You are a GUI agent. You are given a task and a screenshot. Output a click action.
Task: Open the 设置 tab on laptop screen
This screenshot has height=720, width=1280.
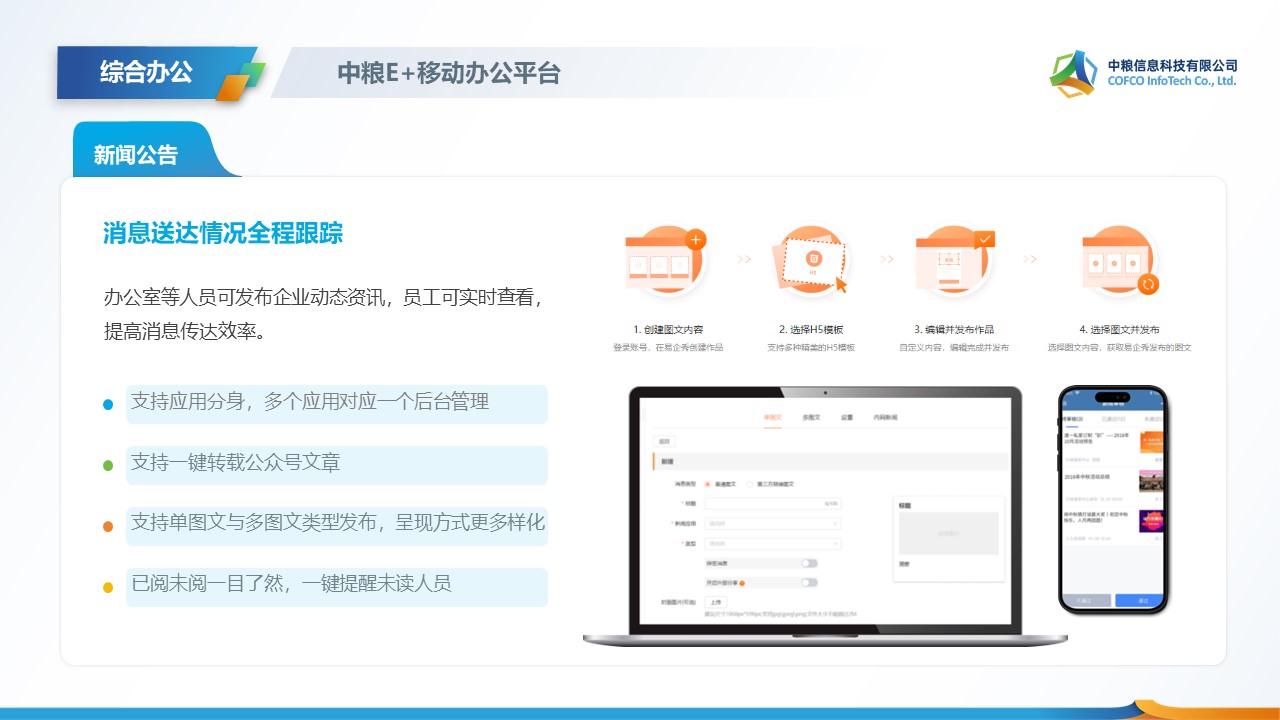point(846,417)
